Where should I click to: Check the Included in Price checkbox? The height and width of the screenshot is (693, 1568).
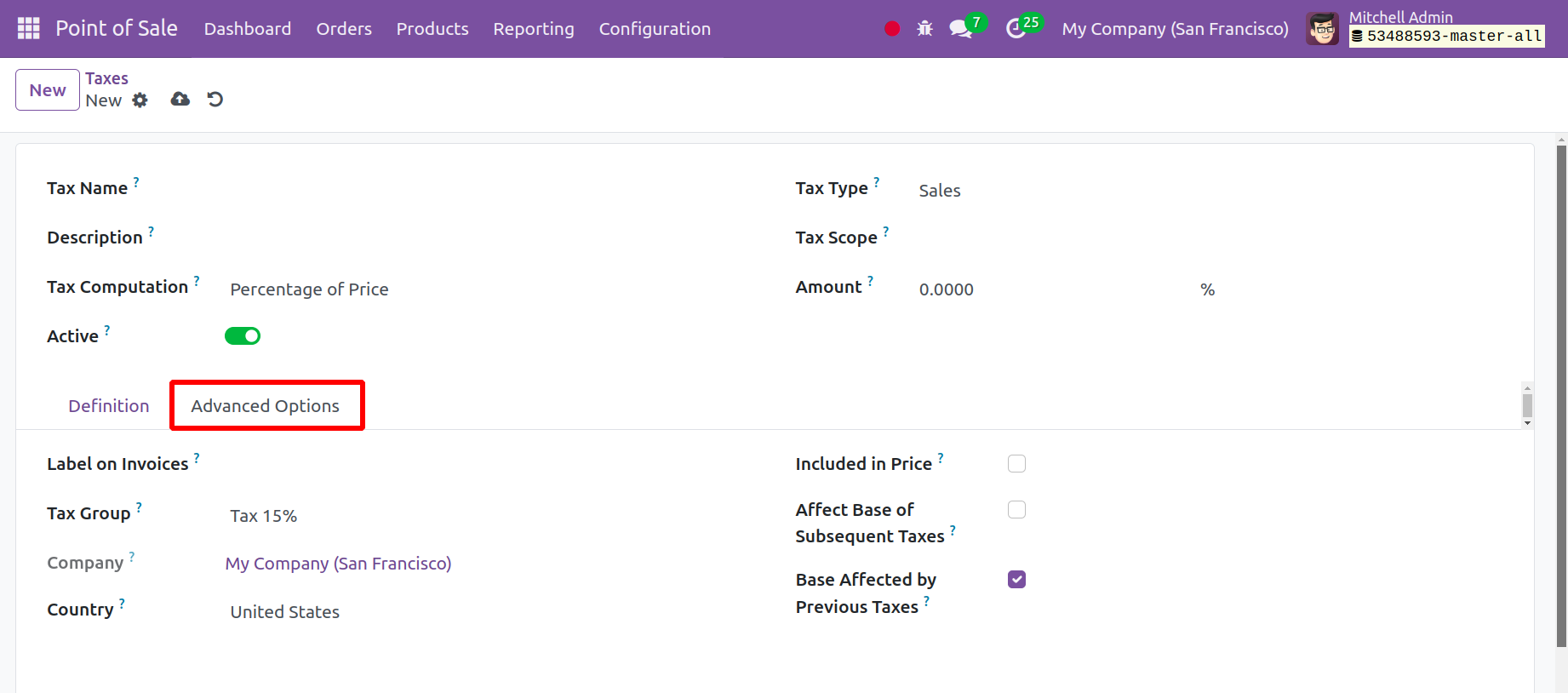[1016, 464]
